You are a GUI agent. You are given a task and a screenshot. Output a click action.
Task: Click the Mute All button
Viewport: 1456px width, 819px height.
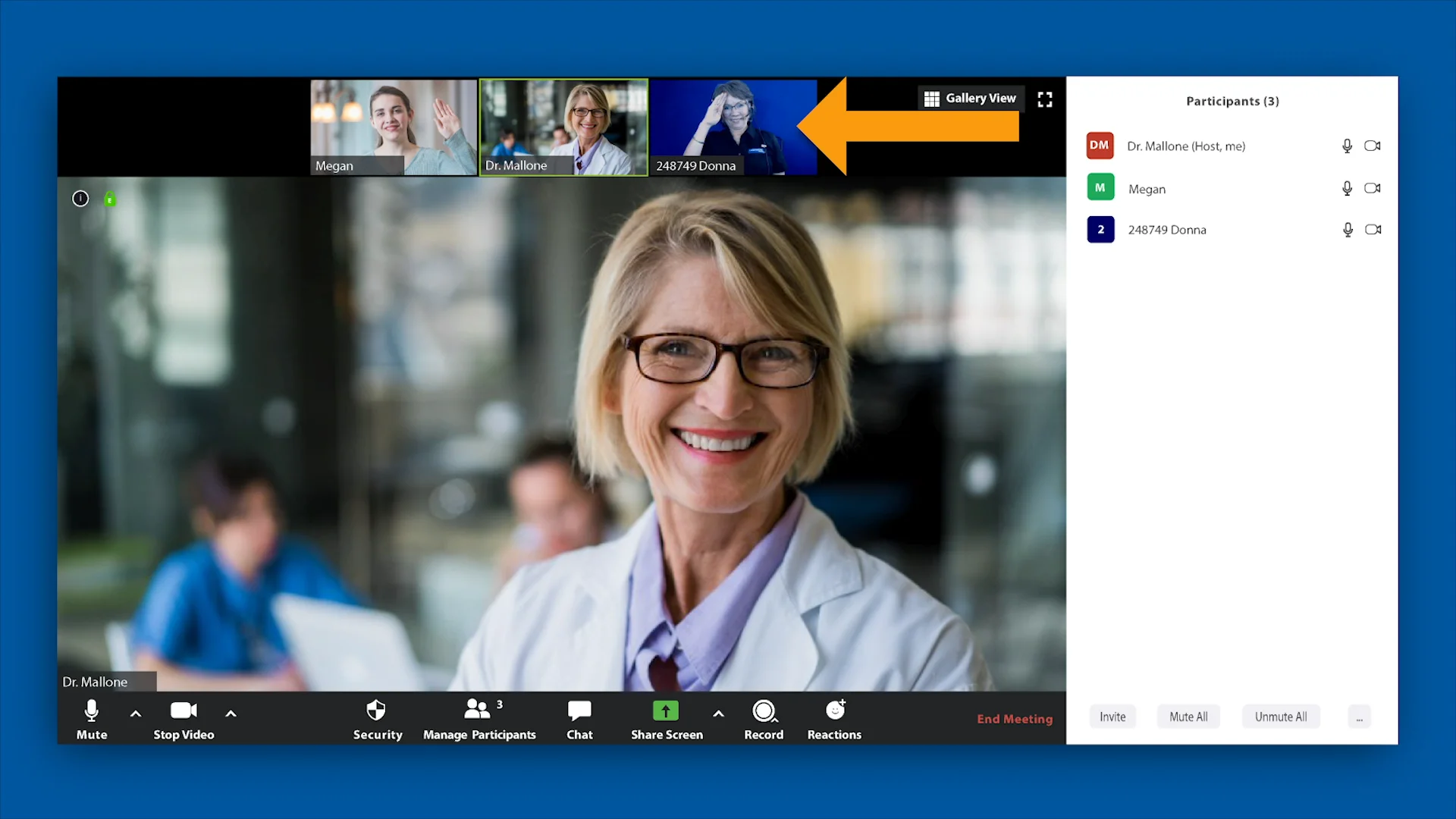pos(1188,716)
